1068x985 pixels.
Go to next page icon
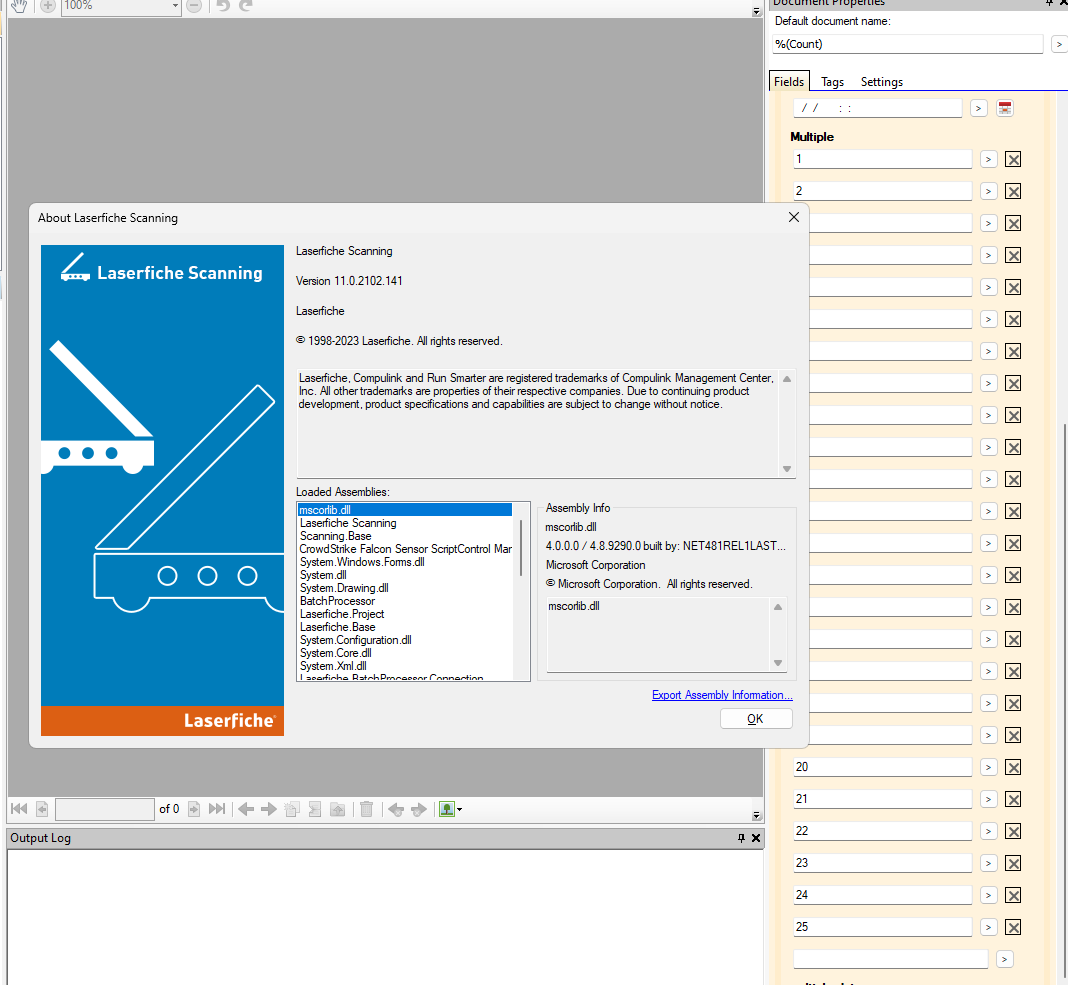[194, 809]
